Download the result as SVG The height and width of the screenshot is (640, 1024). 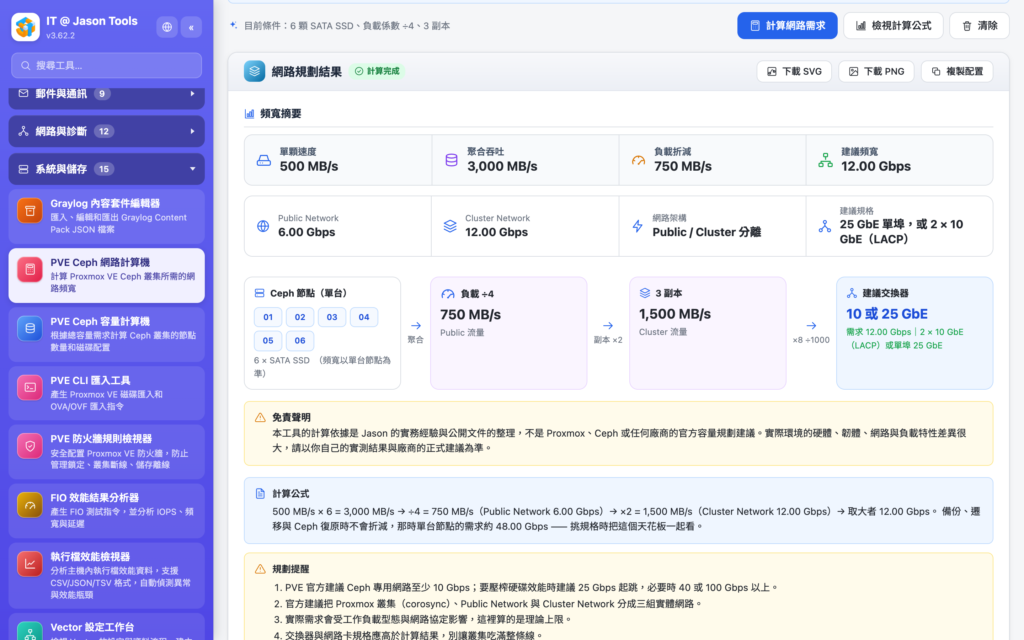coord(794,71)
